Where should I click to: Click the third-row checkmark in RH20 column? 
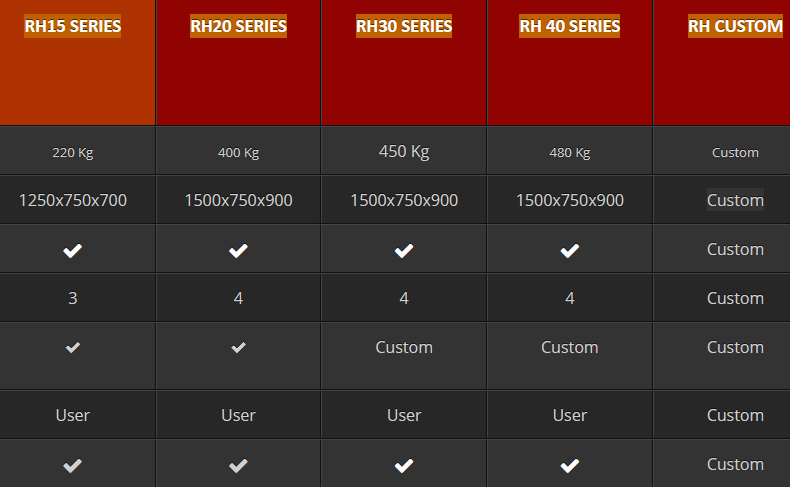click(x=238, y=250)
